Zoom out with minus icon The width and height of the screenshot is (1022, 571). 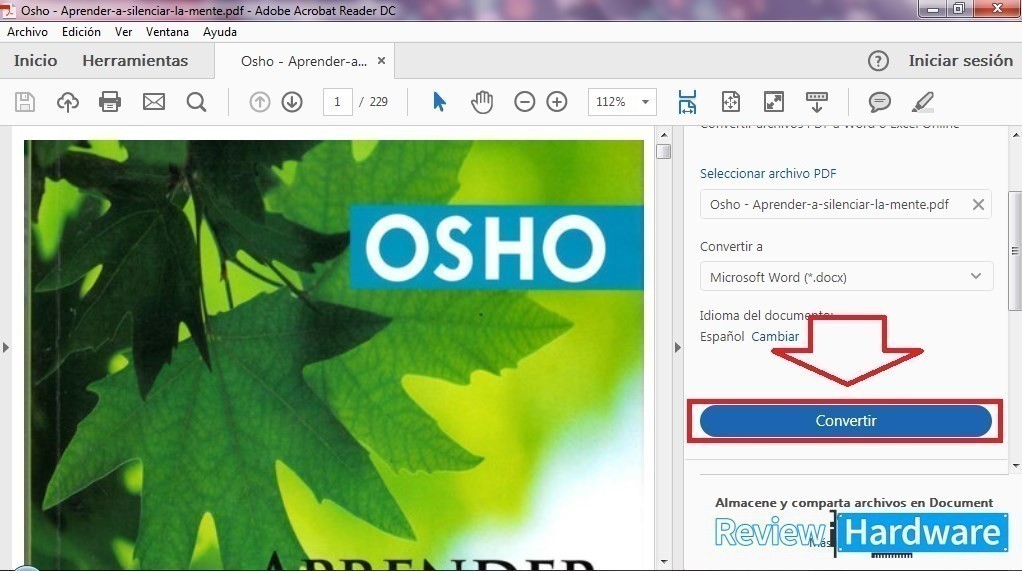[524, 102]
